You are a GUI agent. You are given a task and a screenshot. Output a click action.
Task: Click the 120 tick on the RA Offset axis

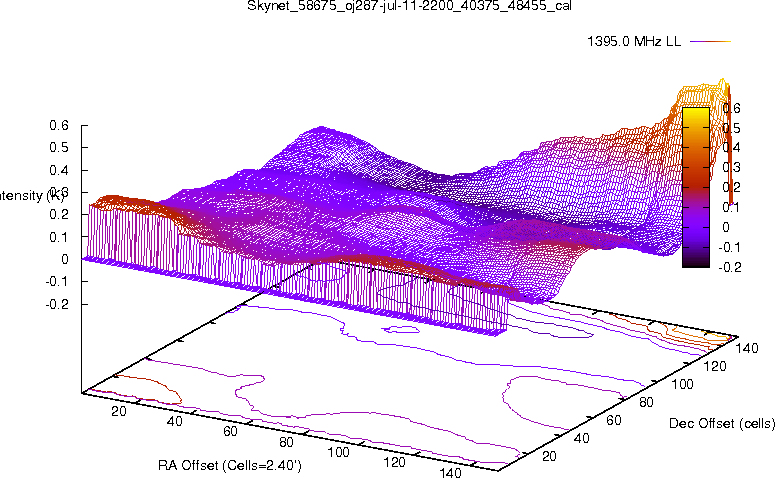(394, 462)
